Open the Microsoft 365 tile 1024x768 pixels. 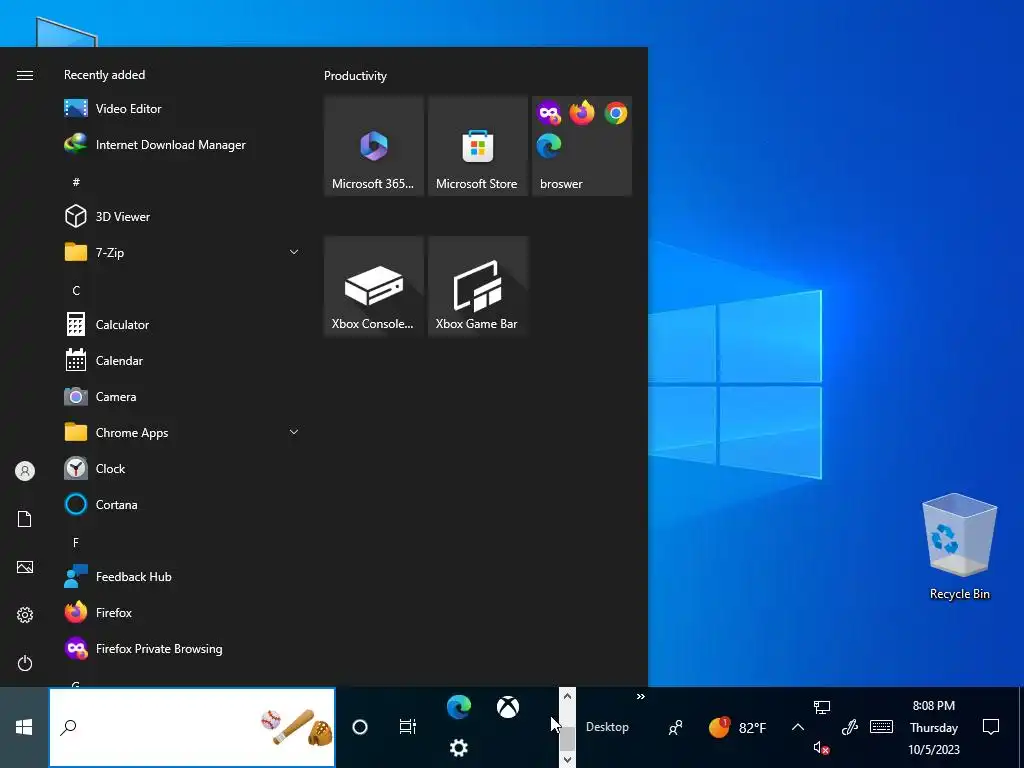(x=374, y=146)
